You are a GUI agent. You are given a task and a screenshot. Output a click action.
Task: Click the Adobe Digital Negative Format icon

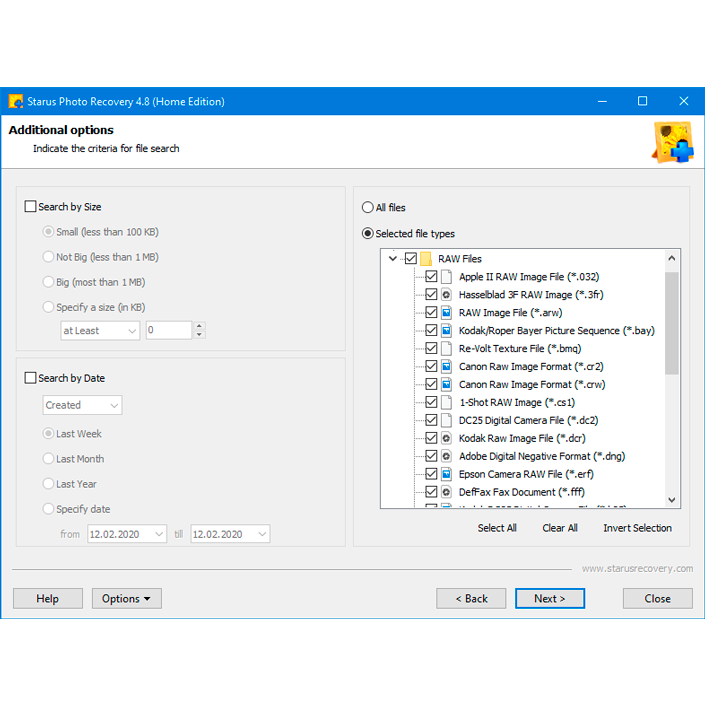pos(446,456)
